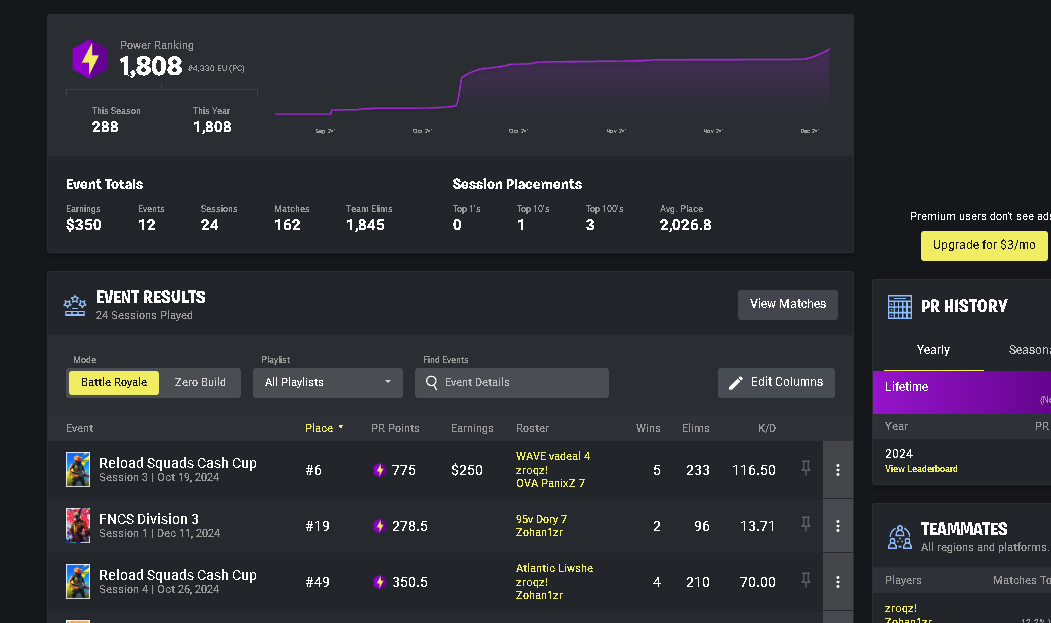Select the Seasonal tab in PR History
The image size is (1051, 623).
point(1030,350)
